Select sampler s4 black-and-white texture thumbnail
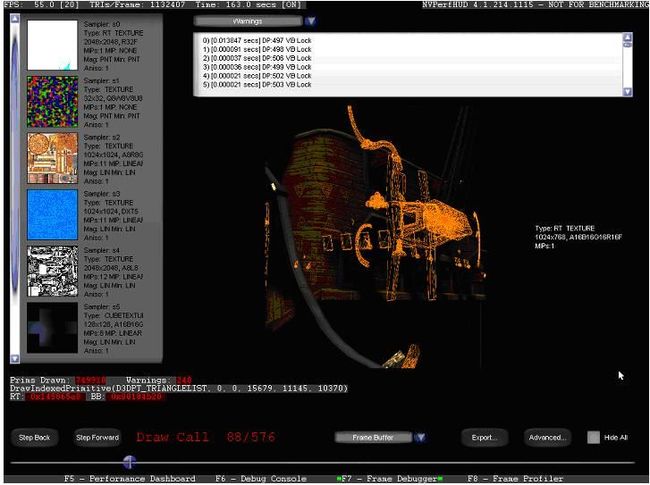This screenshot has width=650, height=485. [52, 271]
